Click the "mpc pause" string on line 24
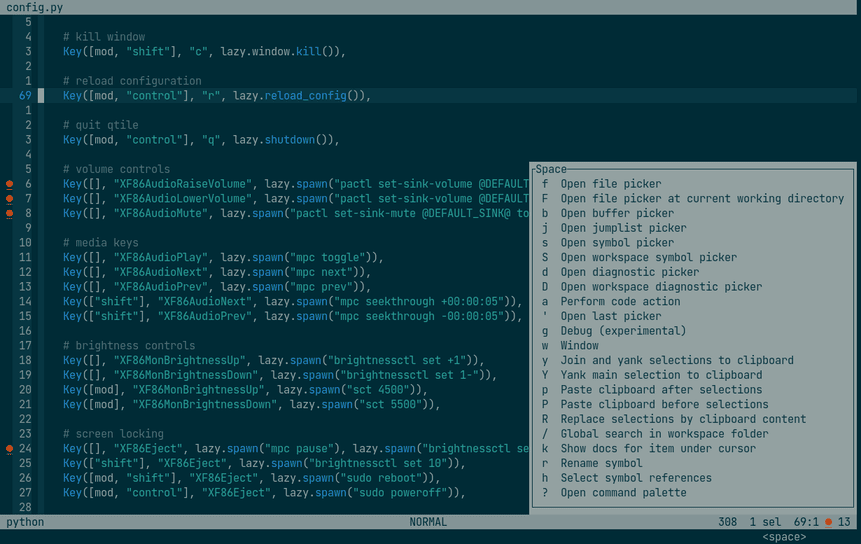 (x=299, y=448)
